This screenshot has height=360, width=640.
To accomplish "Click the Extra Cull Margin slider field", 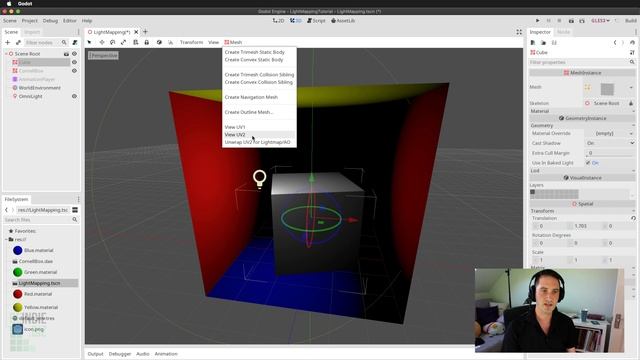I will tap(610, 153).
